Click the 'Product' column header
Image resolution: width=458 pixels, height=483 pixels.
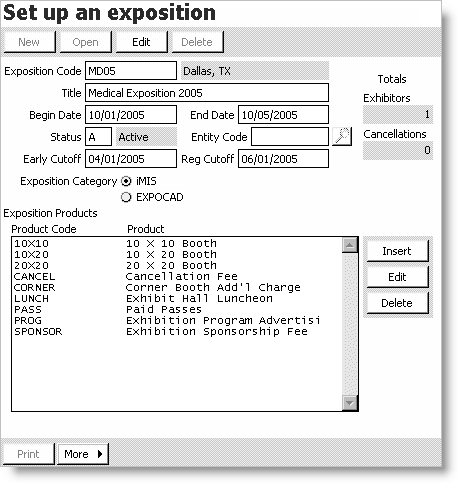coord(146,229)
